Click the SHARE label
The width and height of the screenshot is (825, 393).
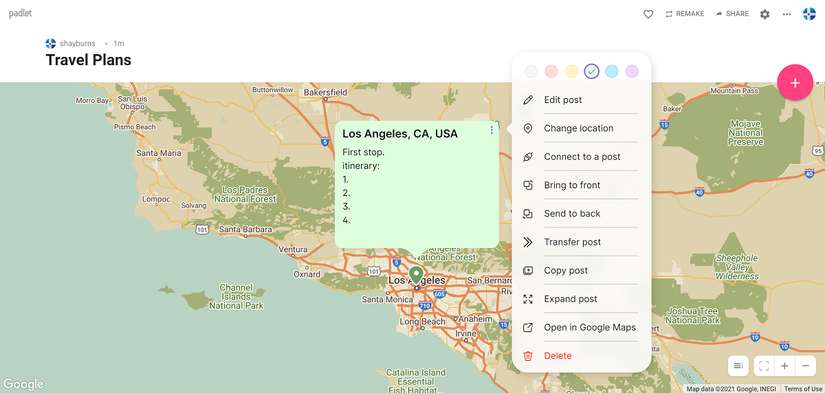[737, 14]
